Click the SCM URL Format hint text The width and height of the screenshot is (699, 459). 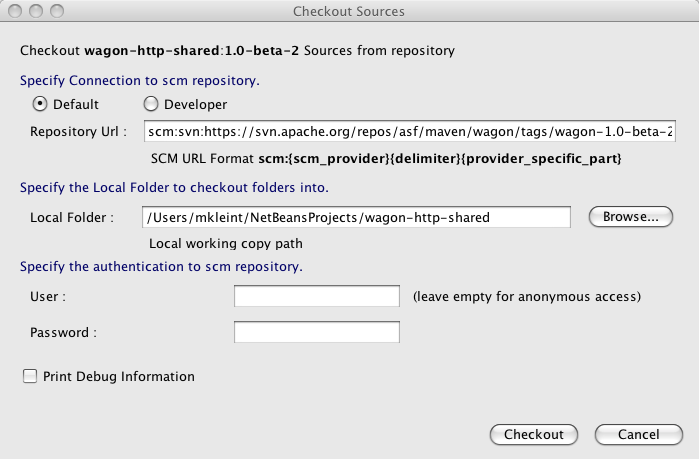tap(386, 159)
